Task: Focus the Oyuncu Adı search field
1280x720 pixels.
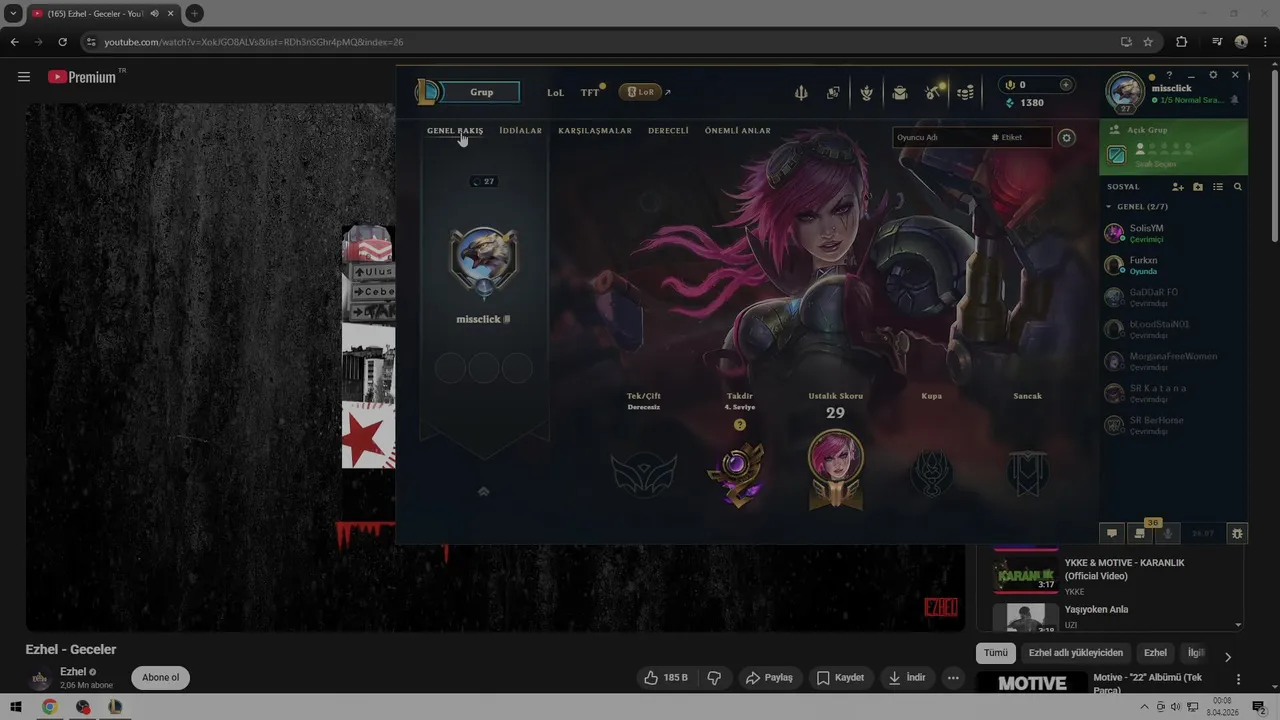Action: (x=940, y=137)
